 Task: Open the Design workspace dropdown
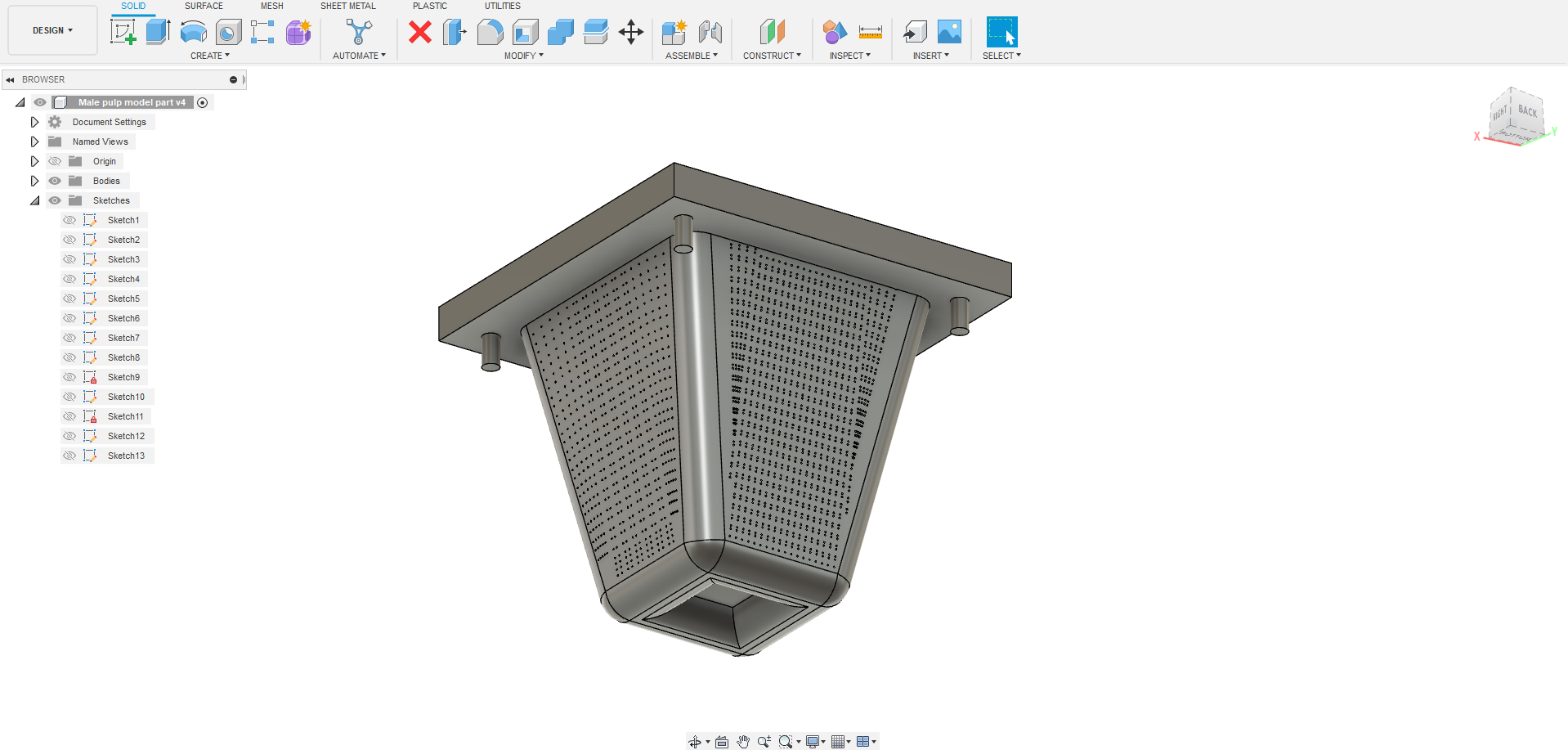(52, 30)
